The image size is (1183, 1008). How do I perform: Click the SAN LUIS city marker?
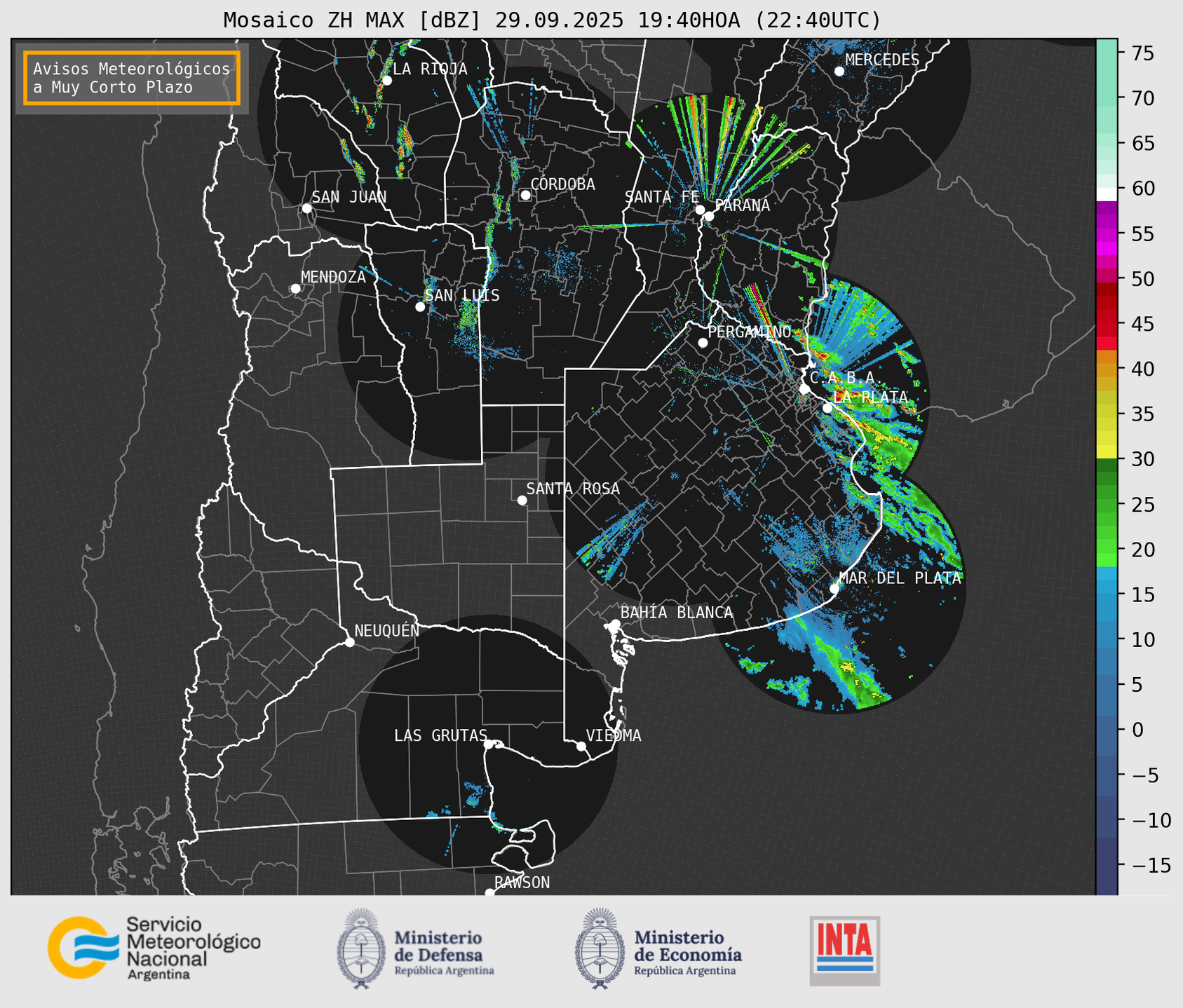(420, 307)
